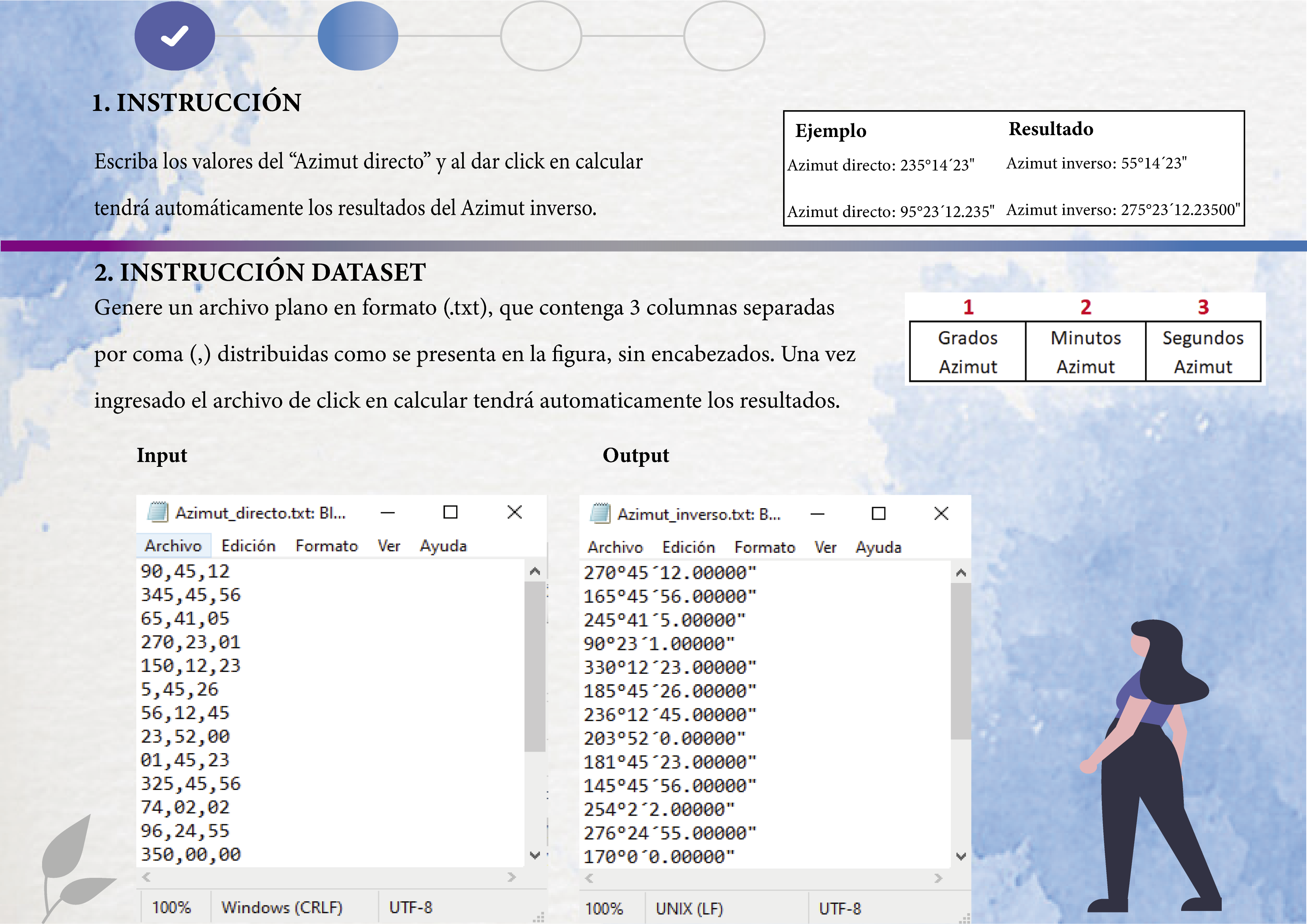Click right scroll arrow in Azimut_directo window

click(511, 877)
